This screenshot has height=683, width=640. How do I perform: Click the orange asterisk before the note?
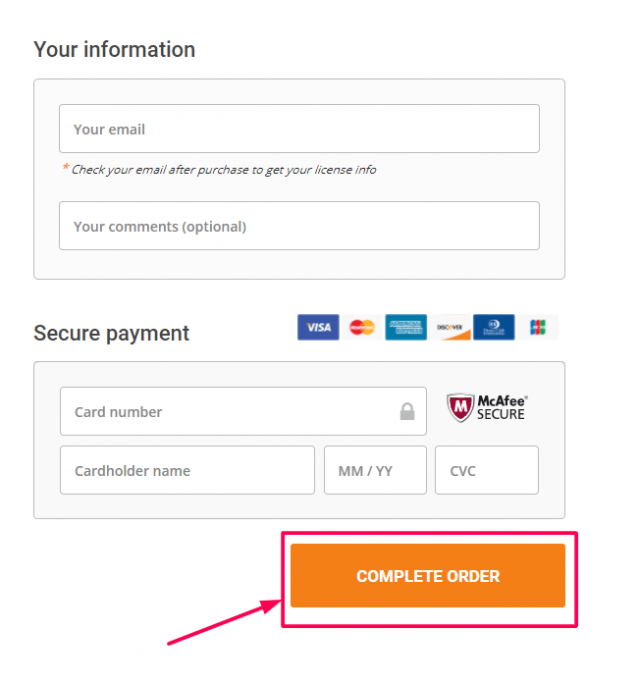click(x=65, y=167)
